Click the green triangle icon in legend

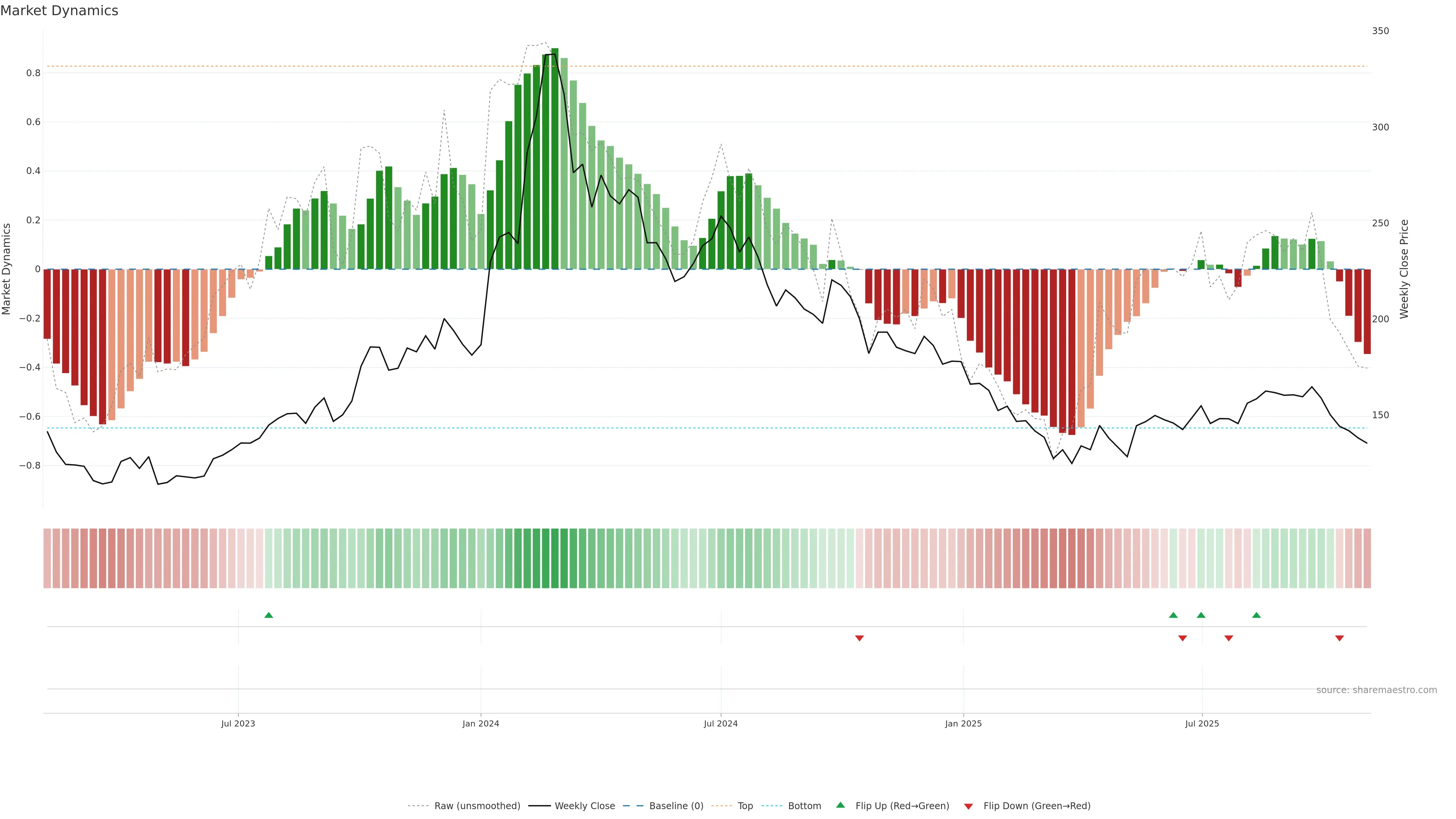(x=841, y=805)
